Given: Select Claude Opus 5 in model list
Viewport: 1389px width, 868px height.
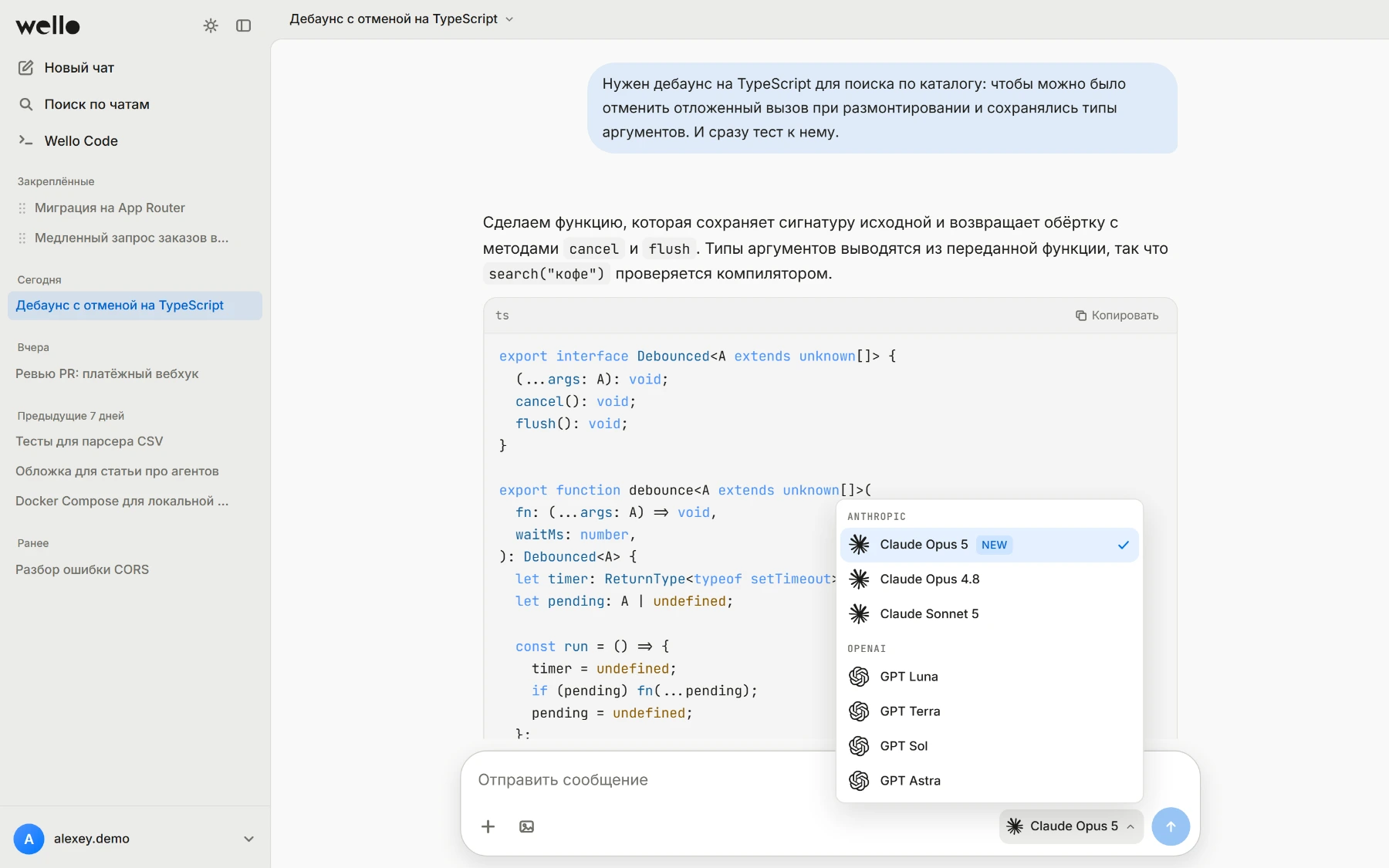Looking at the screenshot, I should [989, 545].
